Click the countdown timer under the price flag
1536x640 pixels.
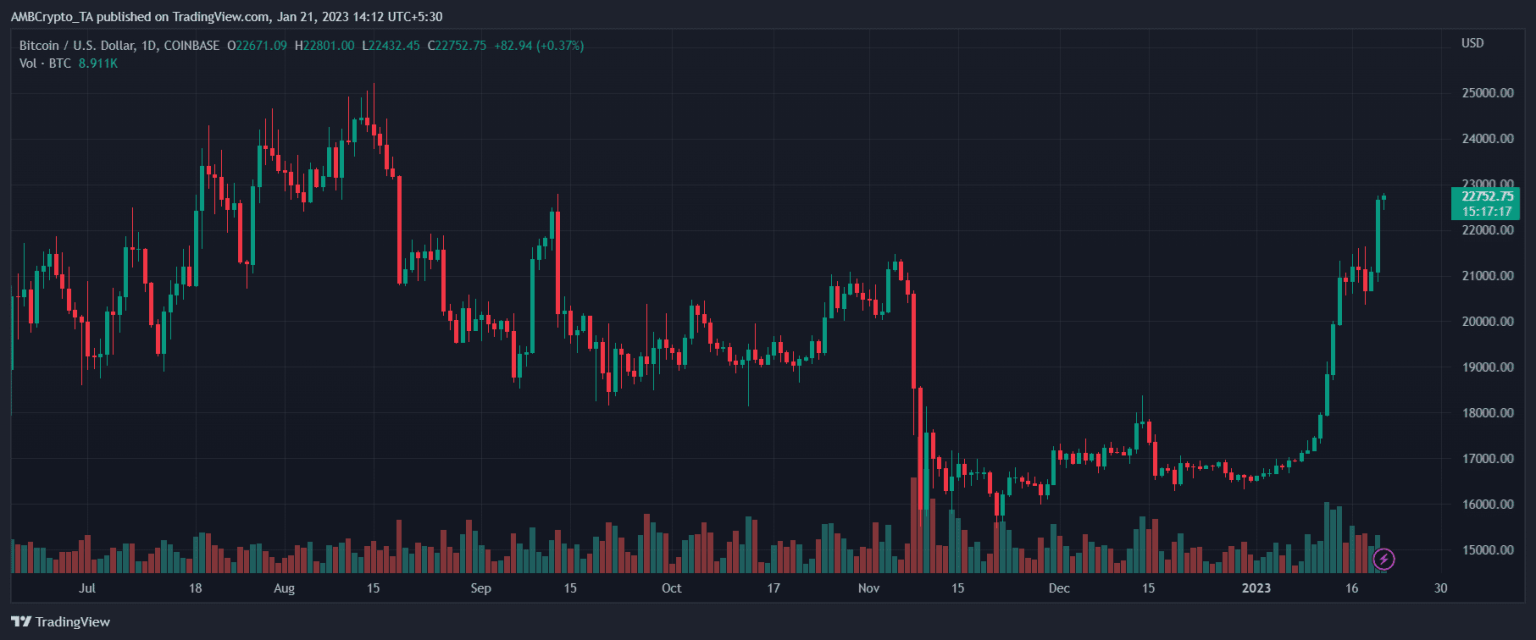click(1485, 211)
